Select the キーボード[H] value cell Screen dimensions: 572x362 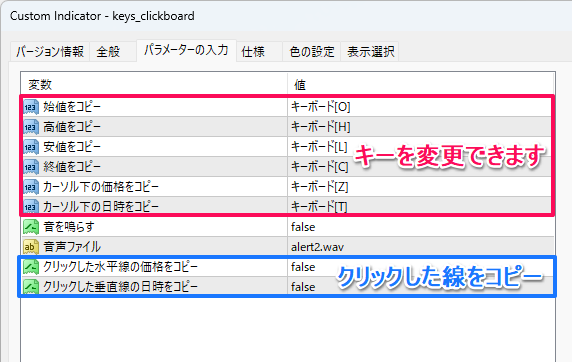pos(420,127)
